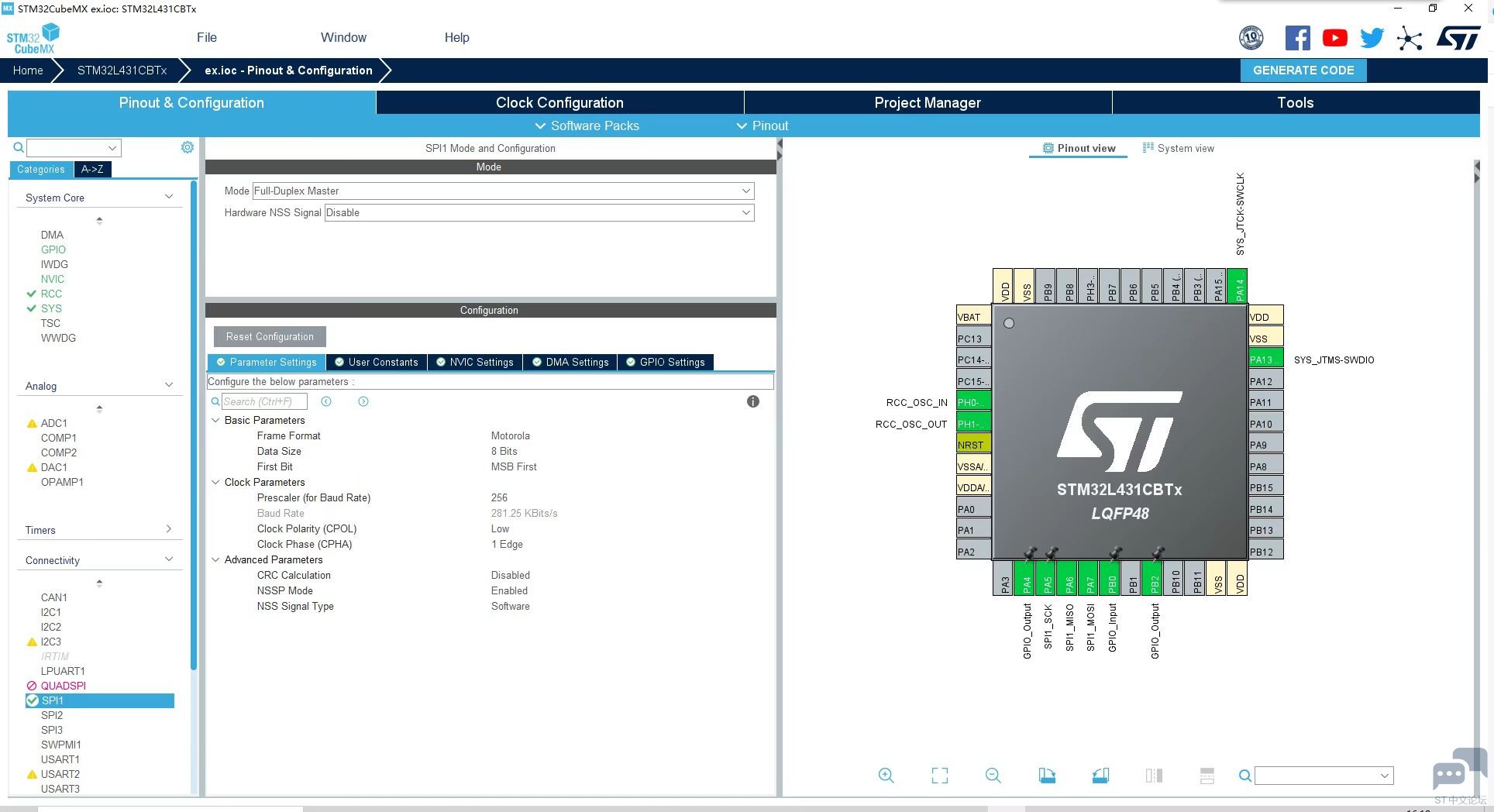This screenshot has width=1494, height=812.
Task: Select pin PA14 on the chip
Action: pos(1238,286)
